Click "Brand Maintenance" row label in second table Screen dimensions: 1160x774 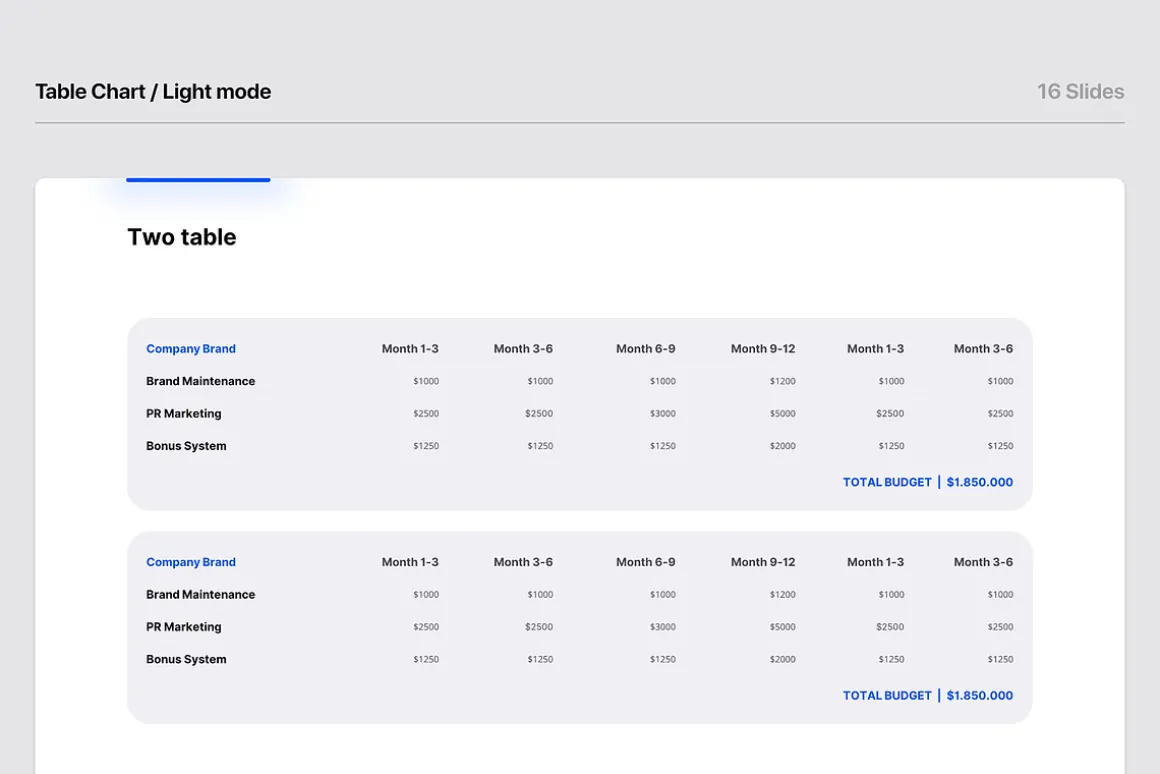click(200, 595)
